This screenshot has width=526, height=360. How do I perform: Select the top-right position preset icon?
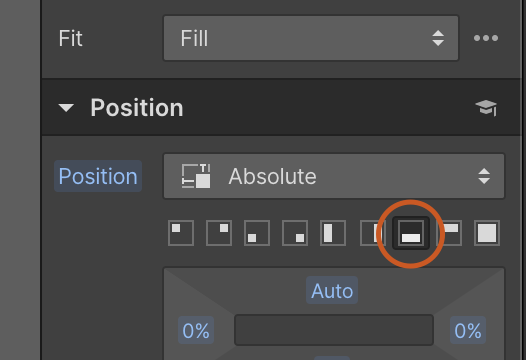click(219, 233)
